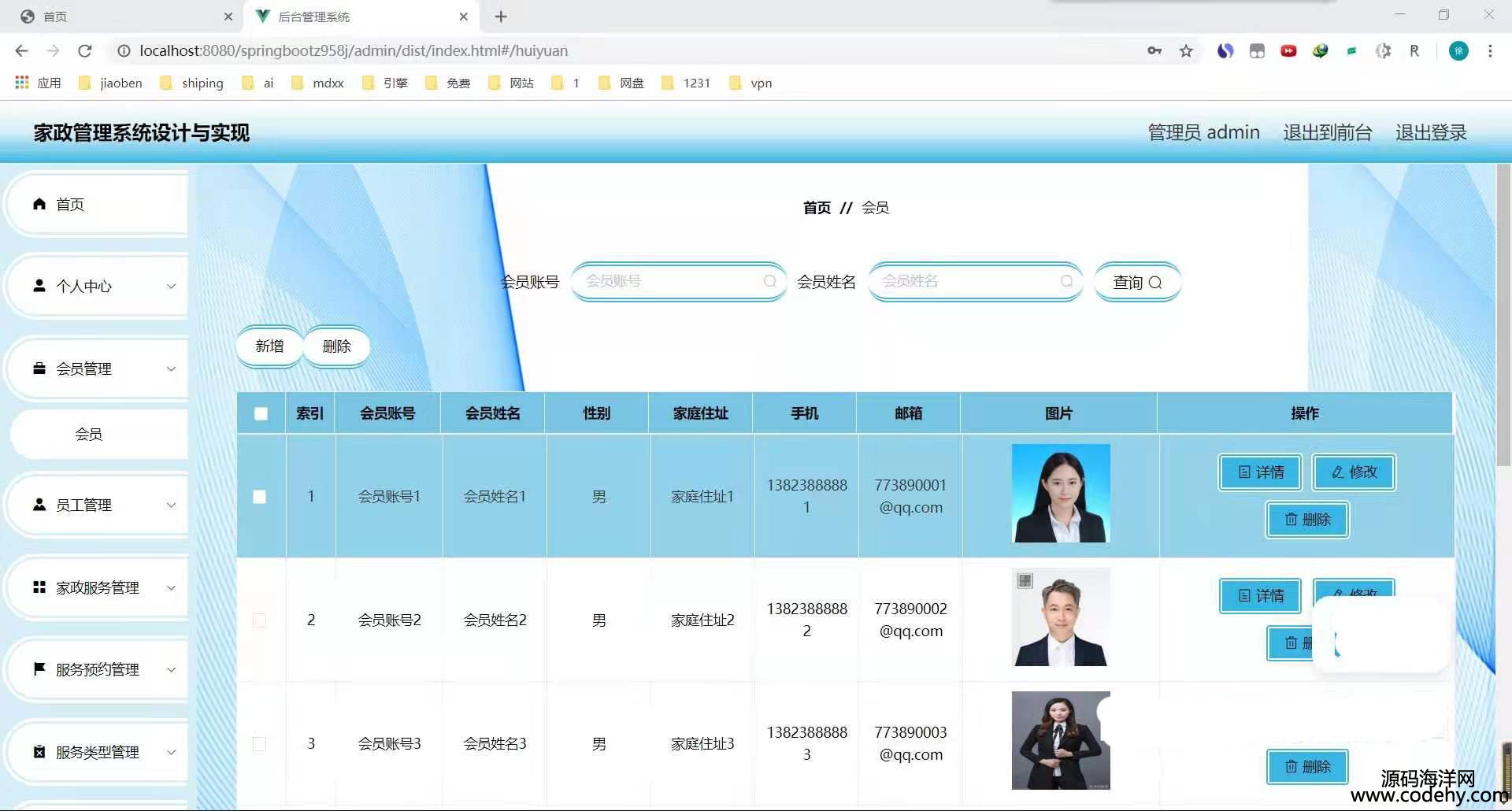Check the checkbox for row 会员账号3
1512x811 pixels.
click(x=260, y=744)
